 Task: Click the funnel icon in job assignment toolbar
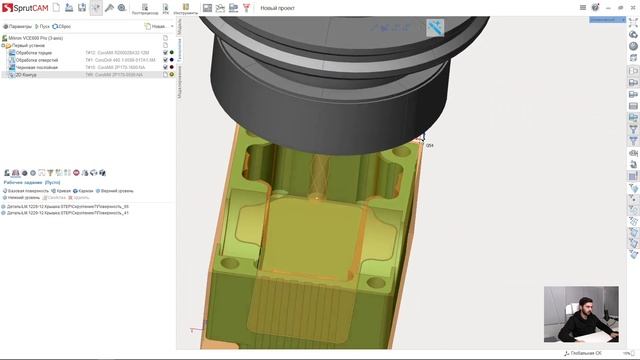(50, 173)
